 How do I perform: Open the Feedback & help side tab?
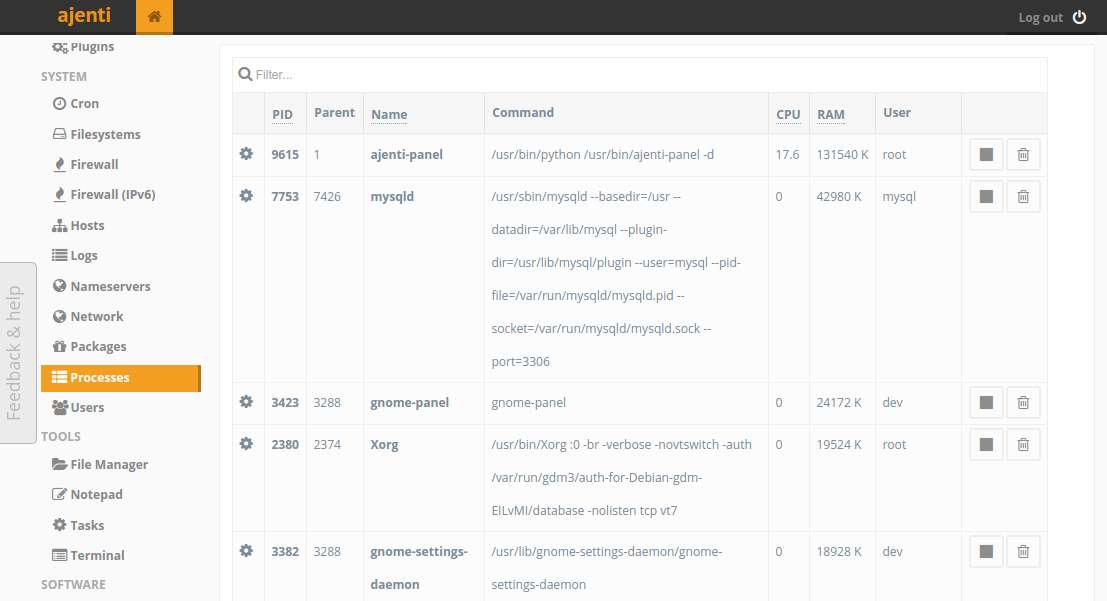point(17,352)
